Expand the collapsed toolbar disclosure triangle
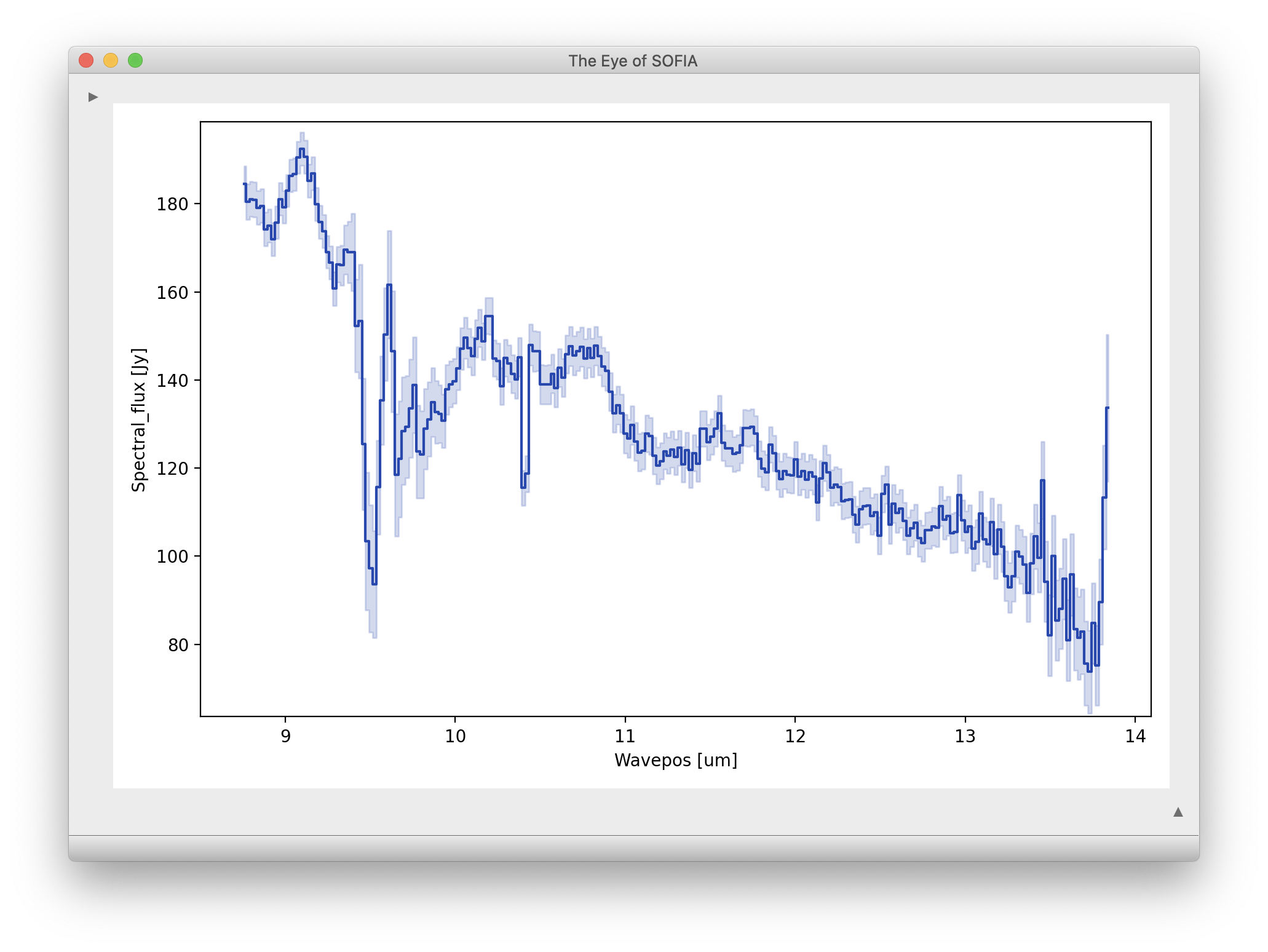Image resolution: width=1268 pixels, height=952 pixels. tap(92, 96)
